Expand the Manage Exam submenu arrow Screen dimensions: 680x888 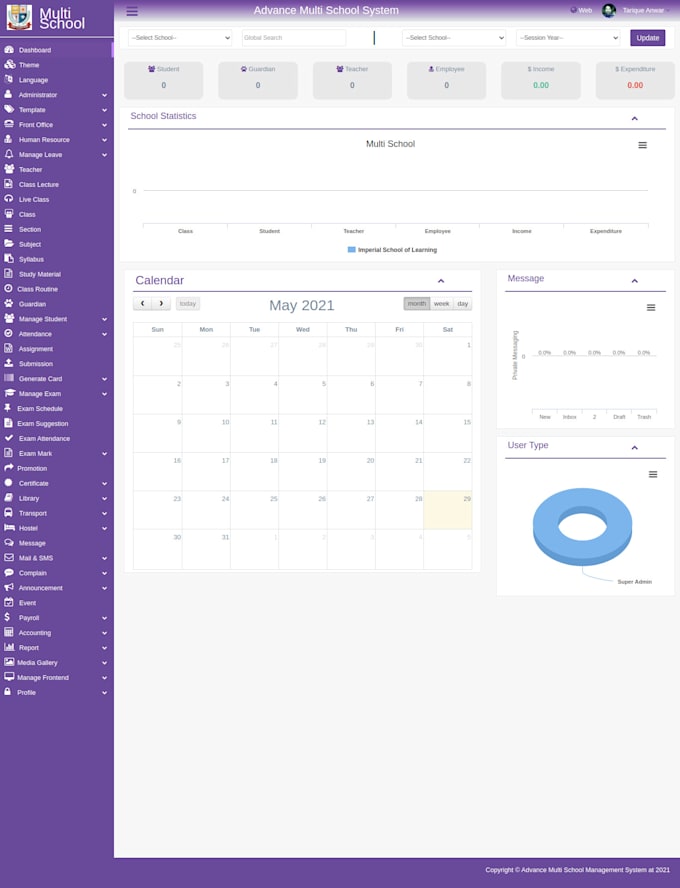(105, 394)
